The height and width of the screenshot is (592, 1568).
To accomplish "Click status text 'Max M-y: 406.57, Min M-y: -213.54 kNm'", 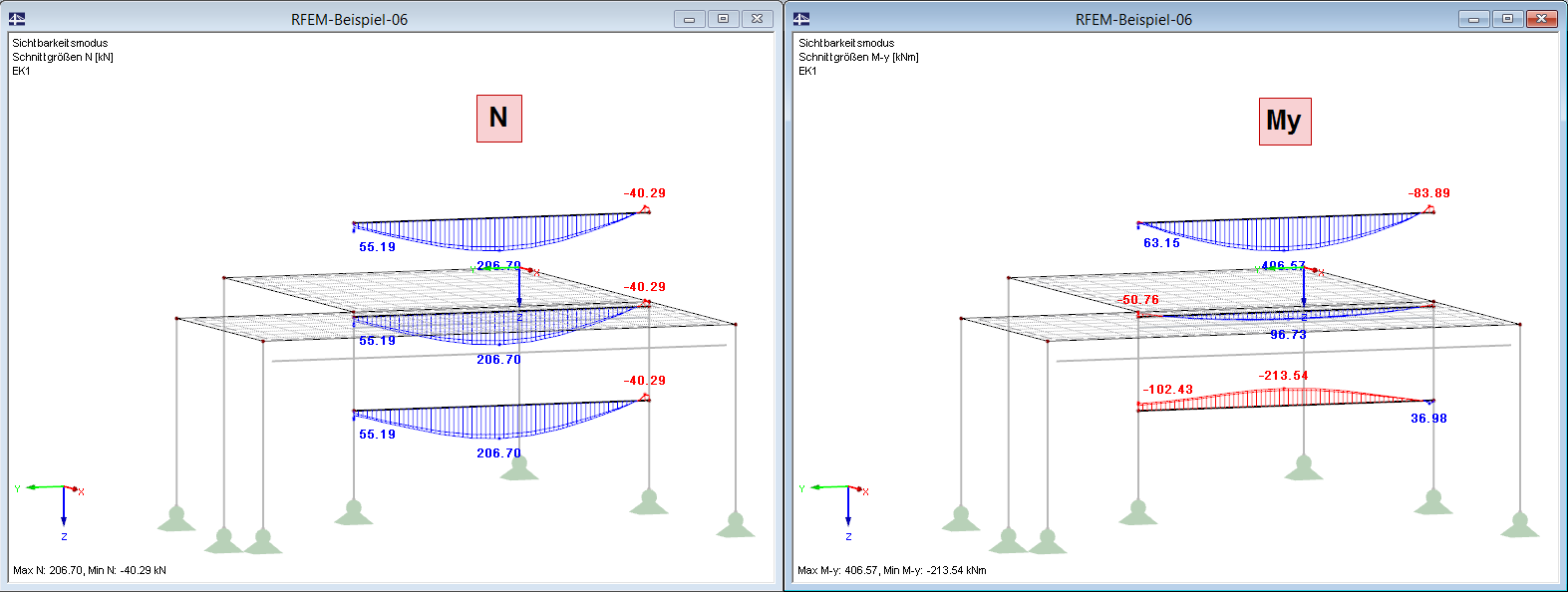I will 892,570.
